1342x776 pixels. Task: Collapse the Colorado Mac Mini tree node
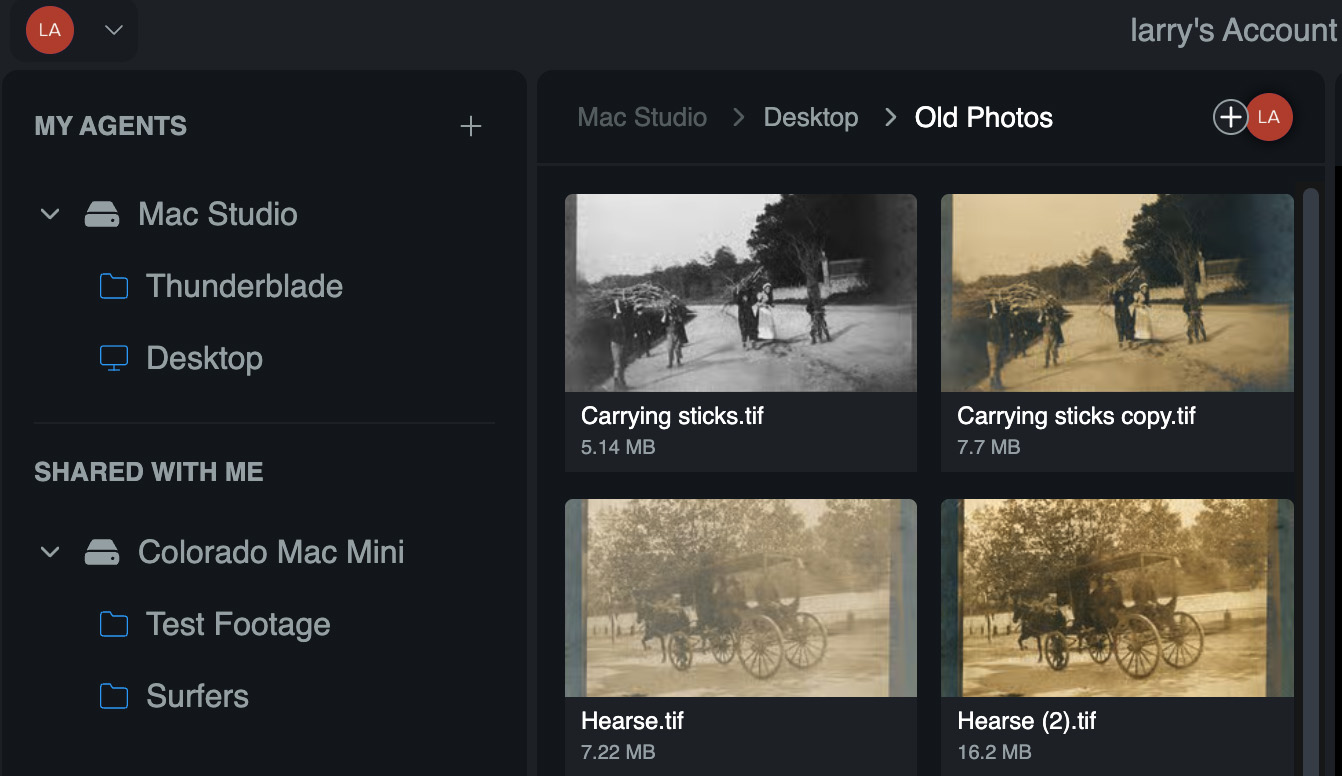(x=50, y=552)
